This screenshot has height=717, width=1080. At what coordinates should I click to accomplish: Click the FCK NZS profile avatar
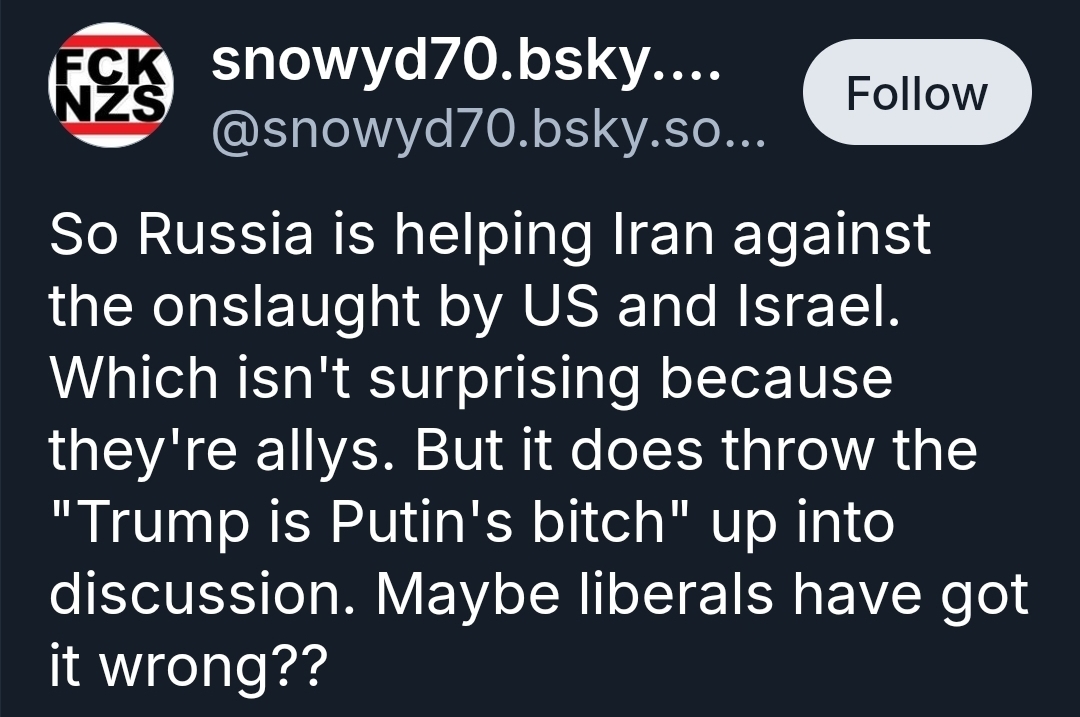coord(111,86)
